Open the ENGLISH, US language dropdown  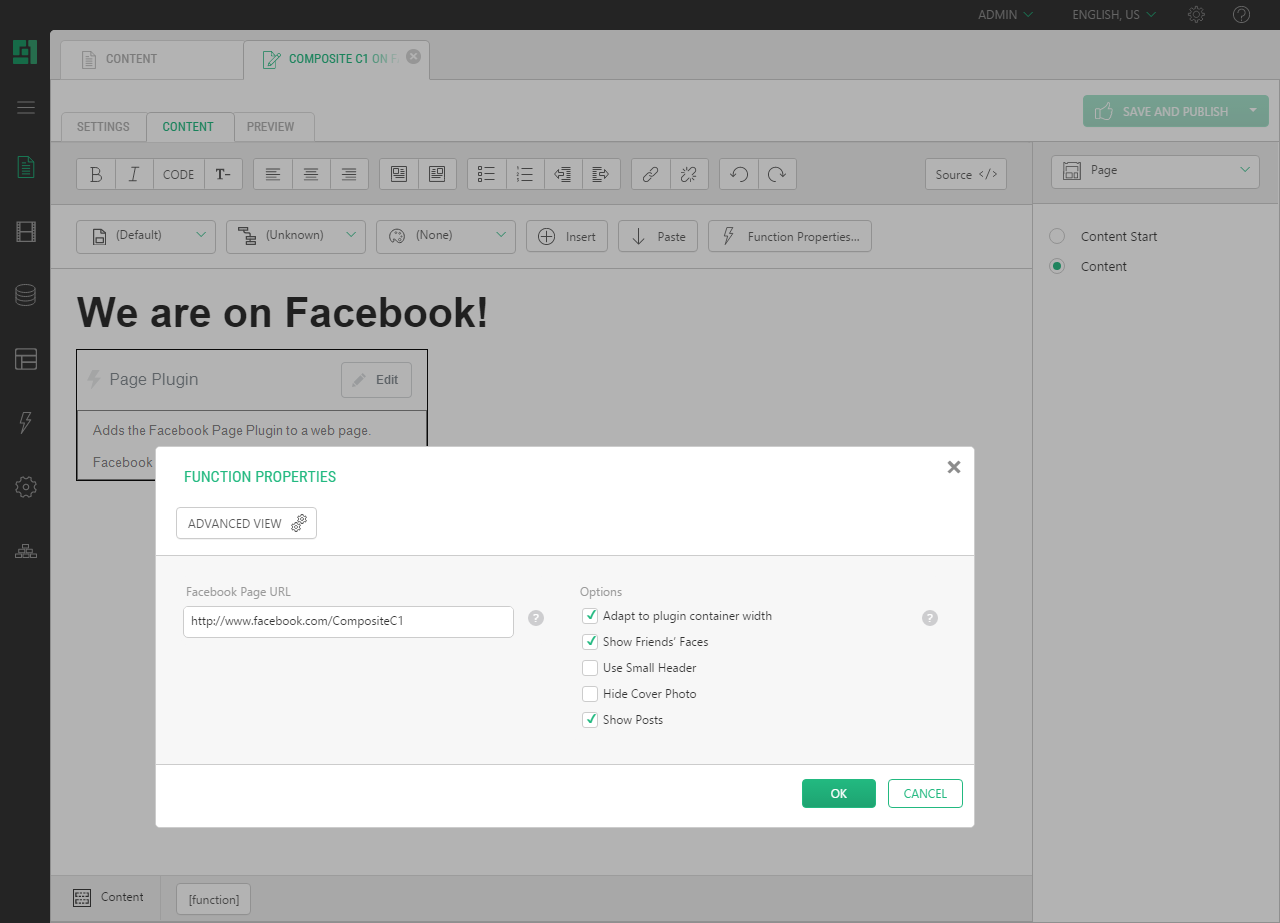coord(1113,15)
